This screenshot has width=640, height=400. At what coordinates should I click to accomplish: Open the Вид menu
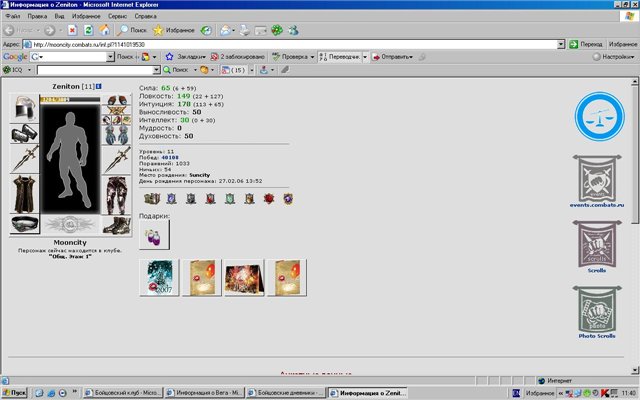[x=59, y=16]
